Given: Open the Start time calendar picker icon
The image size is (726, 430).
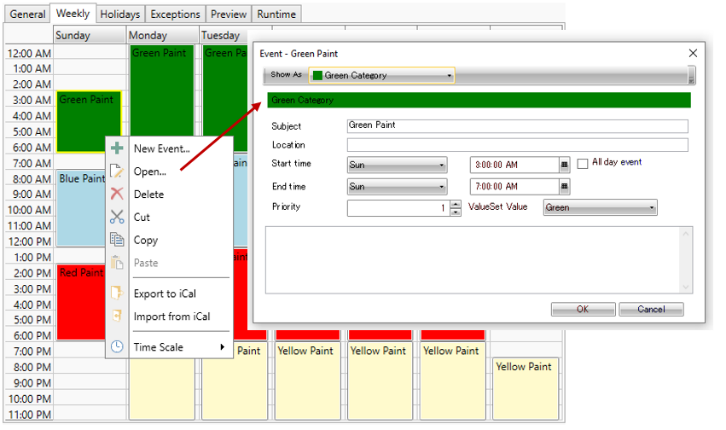Looking at the screenshot, I should [x=565, y=165].
